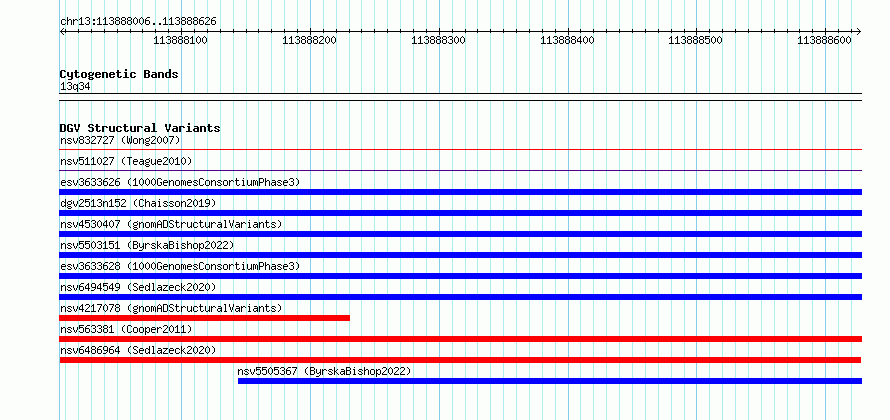Viewport: 890px width, 420px height.
Task: Click the blue bar under nsv5503151
Action: click(461, 255)
